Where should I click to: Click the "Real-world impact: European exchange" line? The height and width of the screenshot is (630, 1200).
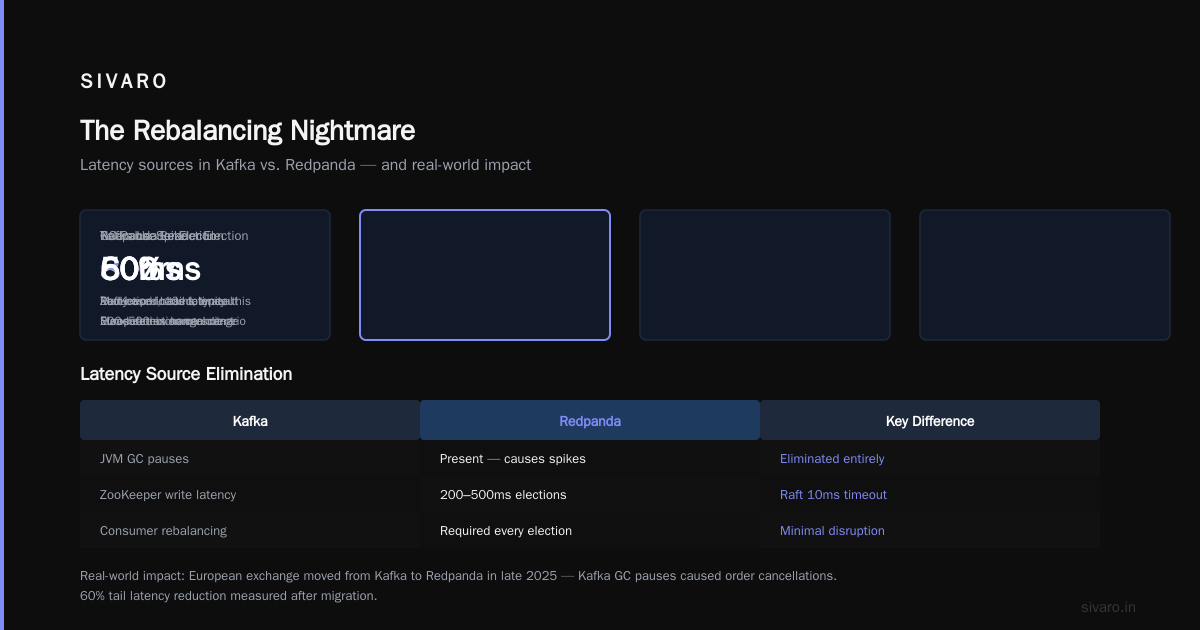pyautogui.click(x=458, y=576)
